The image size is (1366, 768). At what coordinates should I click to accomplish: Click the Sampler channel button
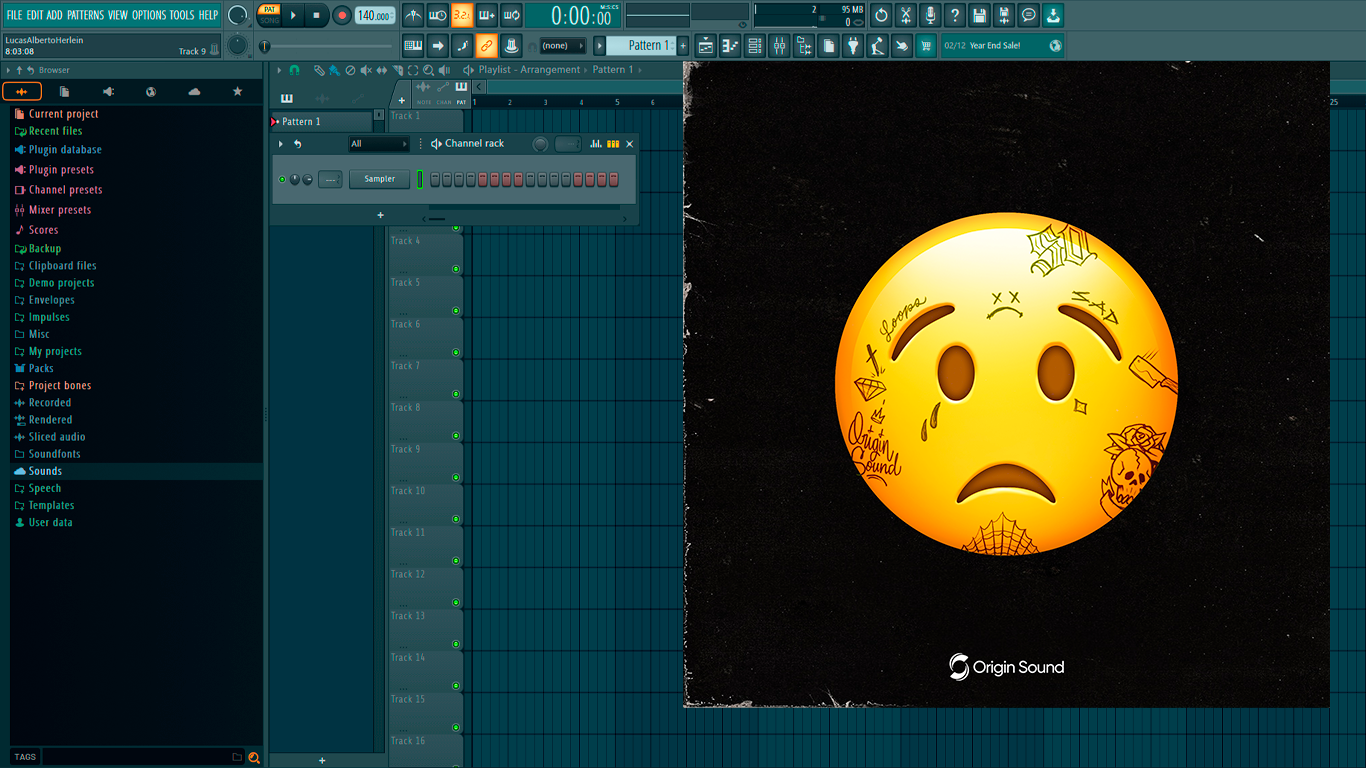coord(379,179)
